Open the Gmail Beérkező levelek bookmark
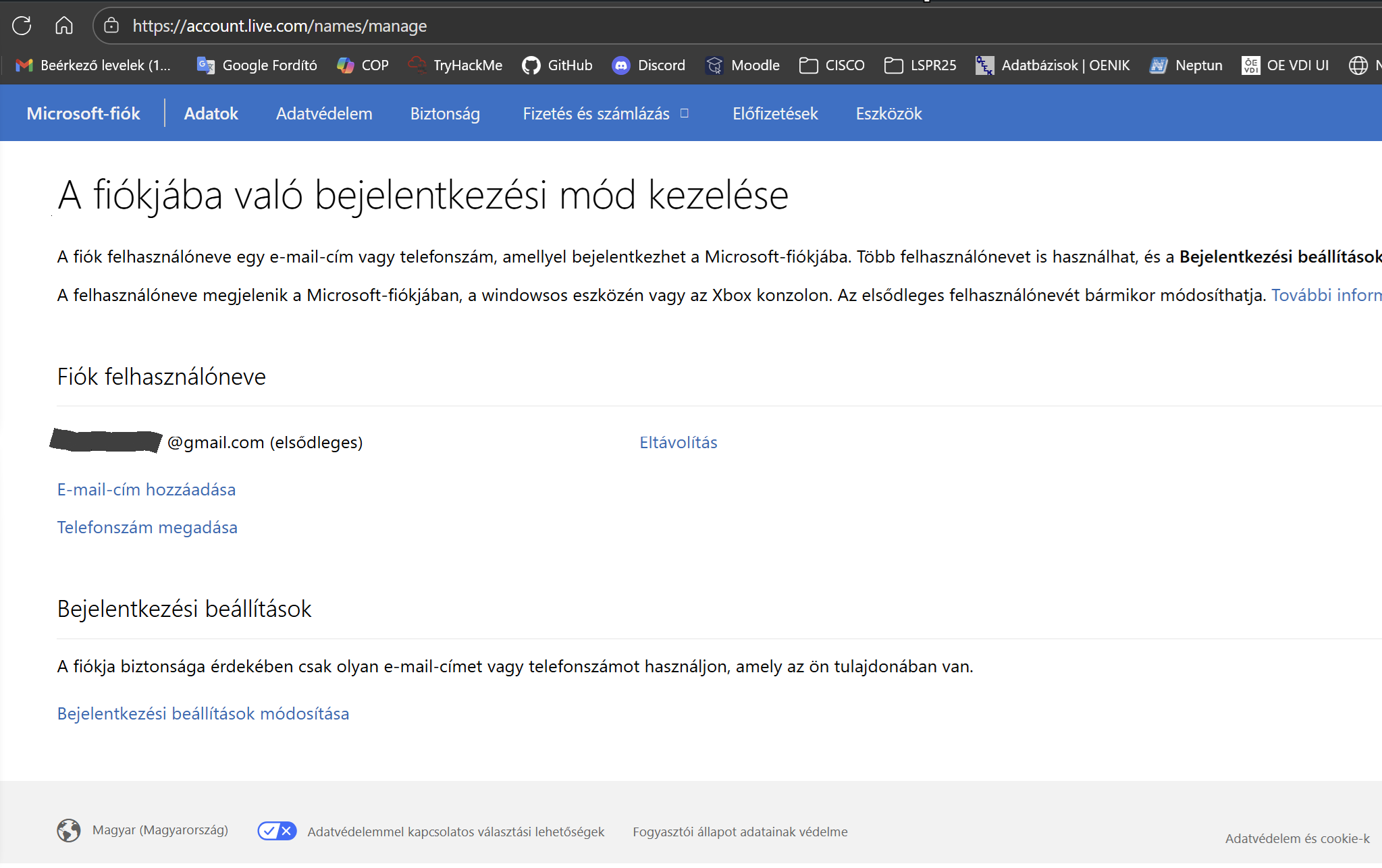The image size is (1382, 868). click(x=94, y=65)
